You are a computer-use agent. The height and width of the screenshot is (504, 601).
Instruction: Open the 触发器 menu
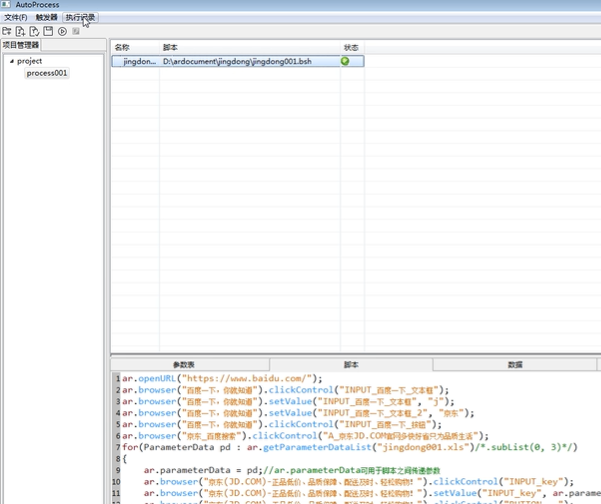click(x=46, y=17)
